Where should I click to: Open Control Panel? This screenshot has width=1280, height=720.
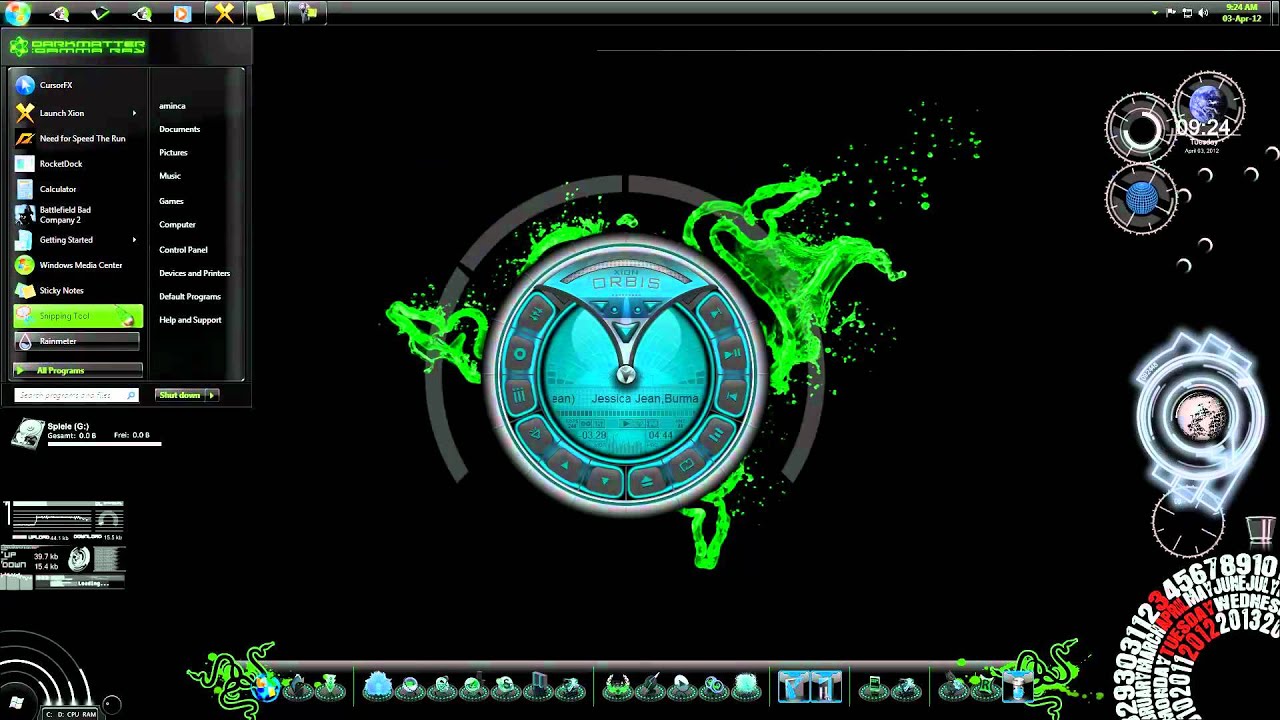coord(183,250)
